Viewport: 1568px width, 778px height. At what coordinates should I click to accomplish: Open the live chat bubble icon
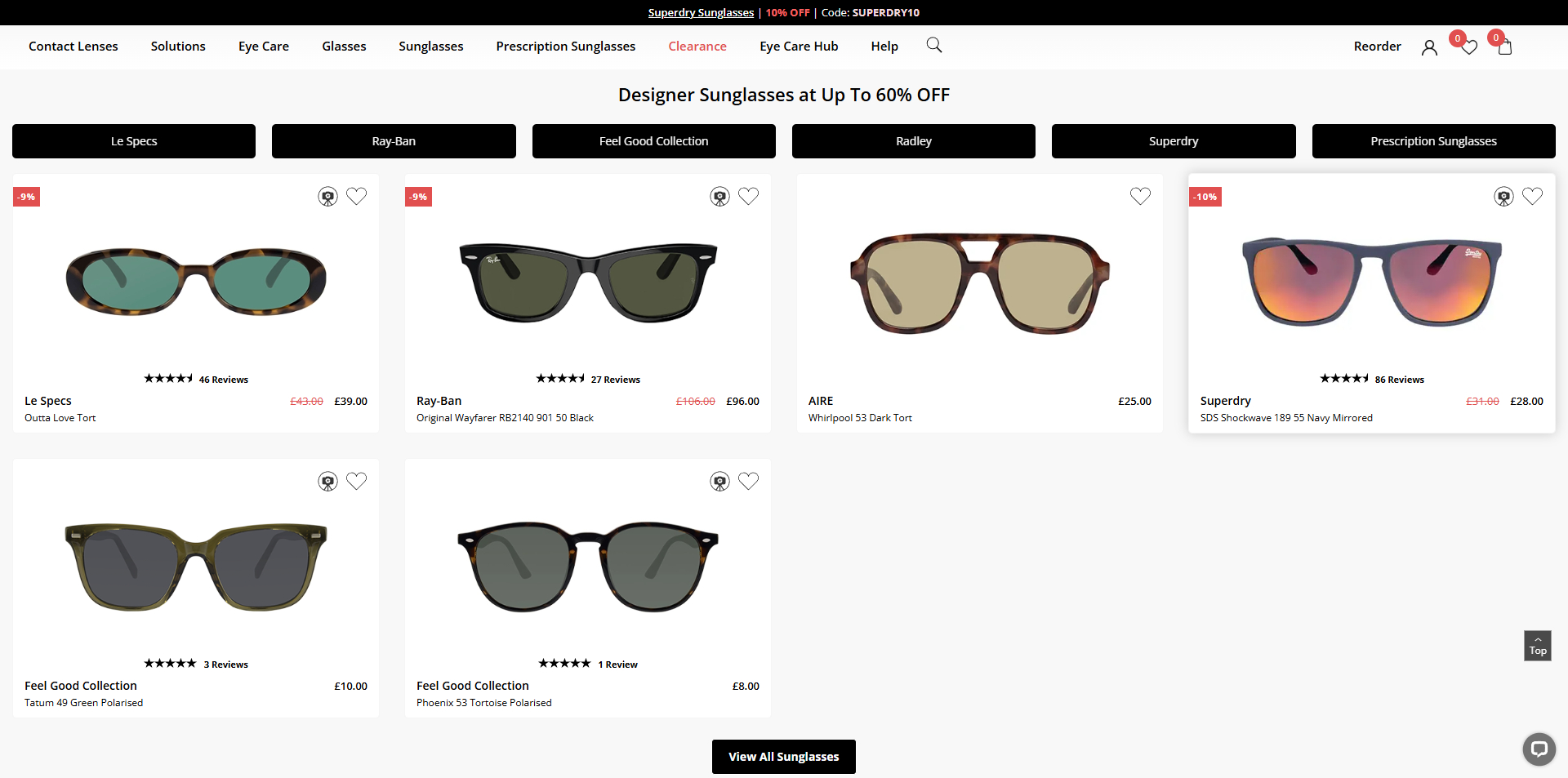pyautogui.click(x=1539, y=749)
